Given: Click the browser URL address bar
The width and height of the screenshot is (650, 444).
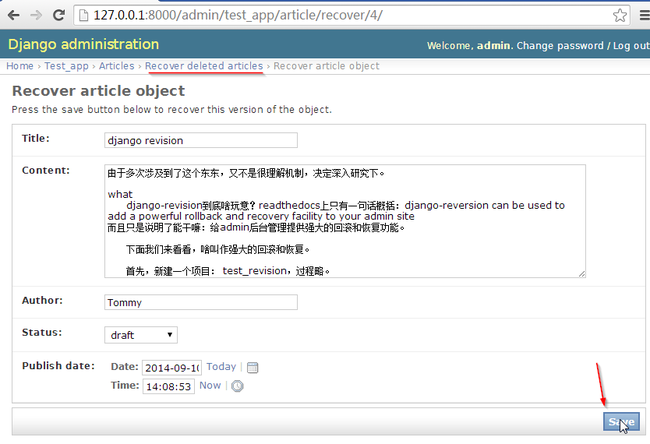Looking at the screenshot, I should coord(352,15).
